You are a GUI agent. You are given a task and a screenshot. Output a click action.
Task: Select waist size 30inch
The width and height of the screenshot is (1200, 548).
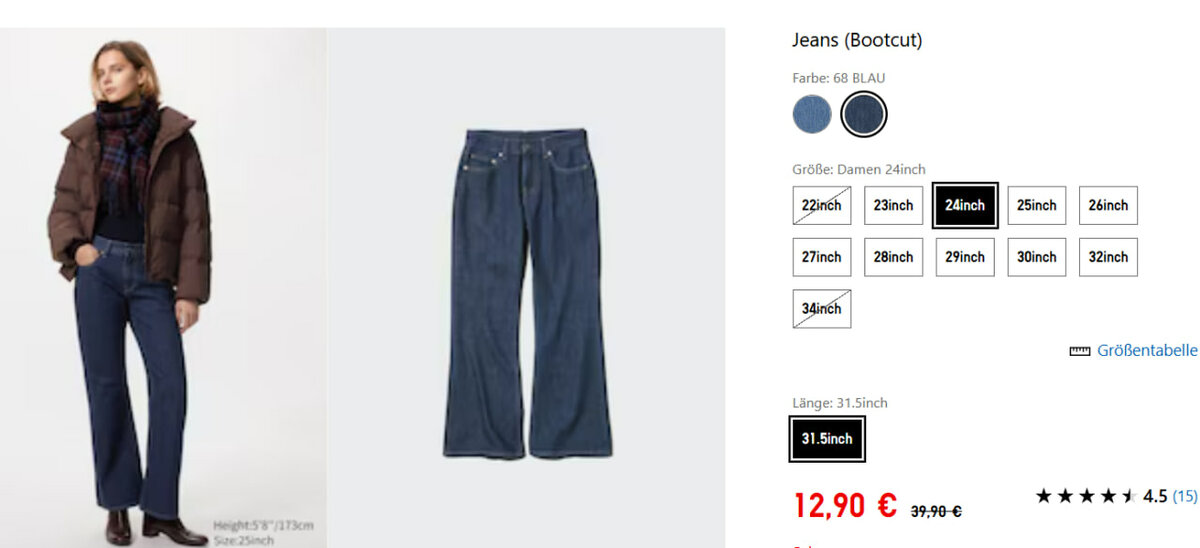tap(1037, 257)
